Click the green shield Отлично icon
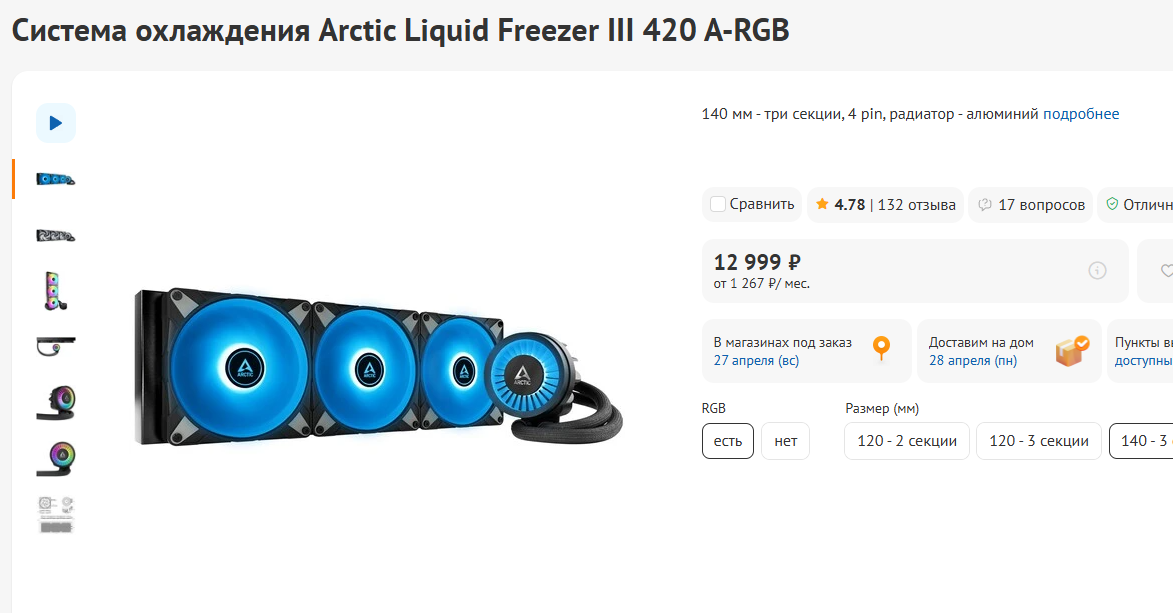The height and width of the screenshot is (613, 1173). tap(1112, 204)
